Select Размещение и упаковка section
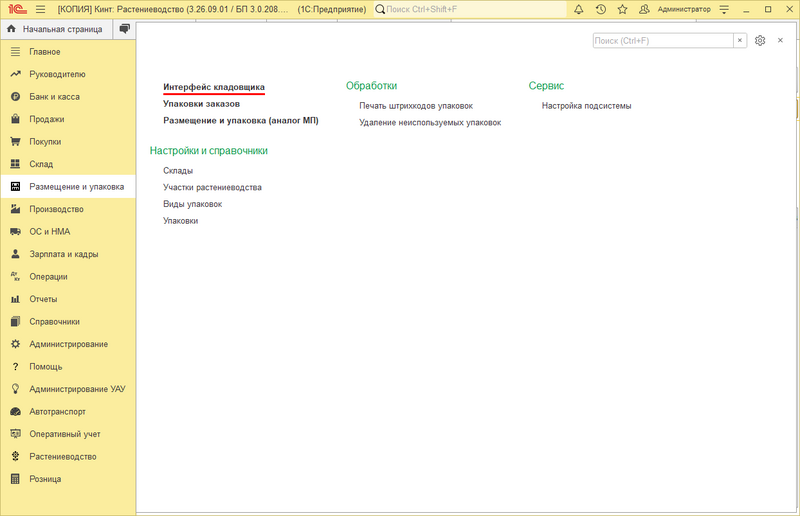800x516 pixels. coord(68,186)
